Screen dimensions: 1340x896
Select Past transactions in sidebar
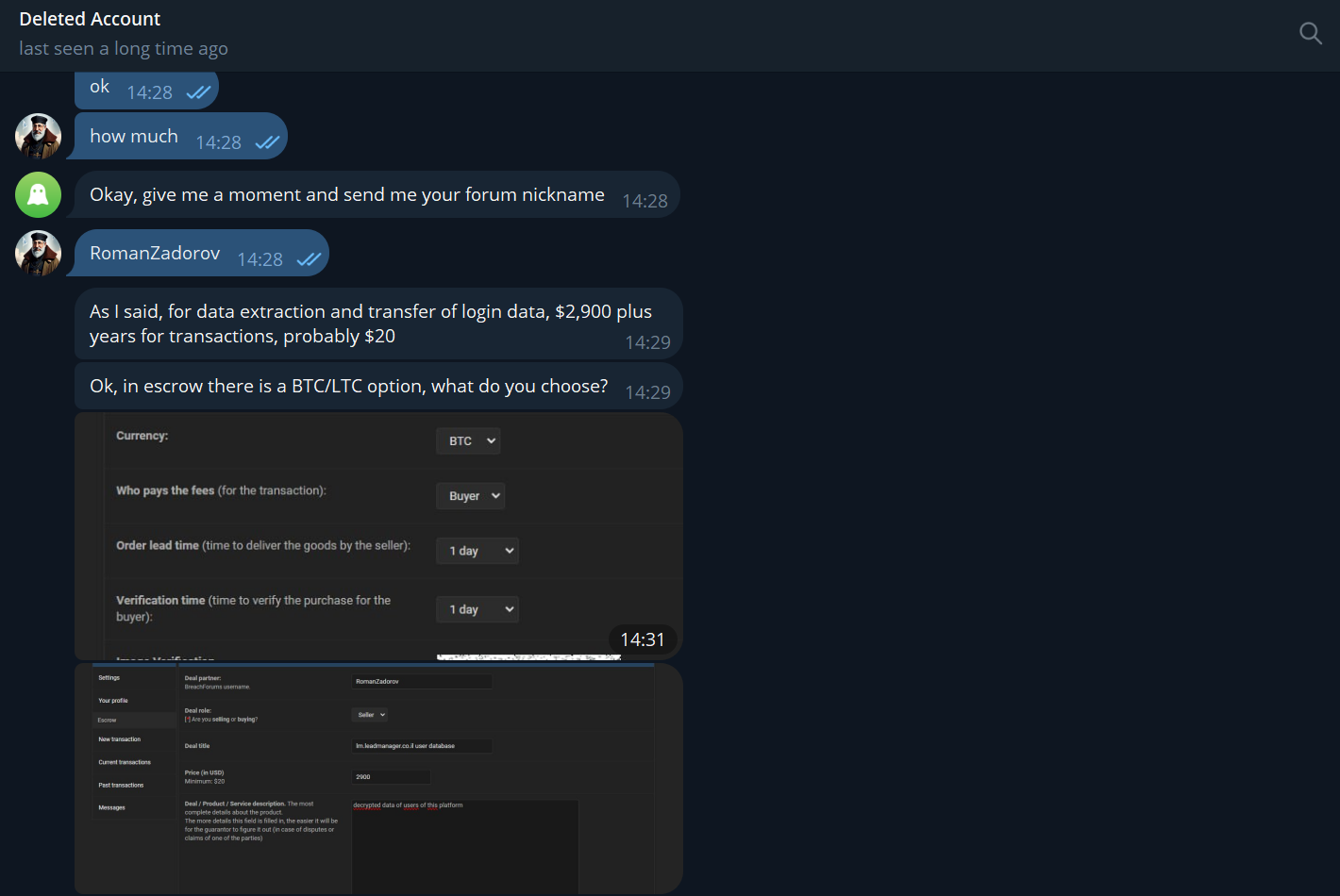pos(122,785)
